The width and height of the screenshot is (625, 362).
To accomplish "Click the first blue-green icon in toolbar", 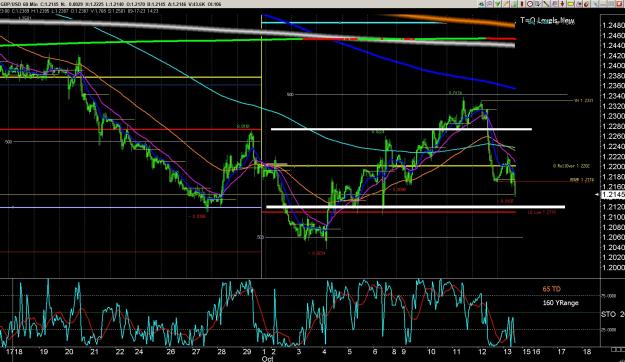I will click(x=482, y=4).
